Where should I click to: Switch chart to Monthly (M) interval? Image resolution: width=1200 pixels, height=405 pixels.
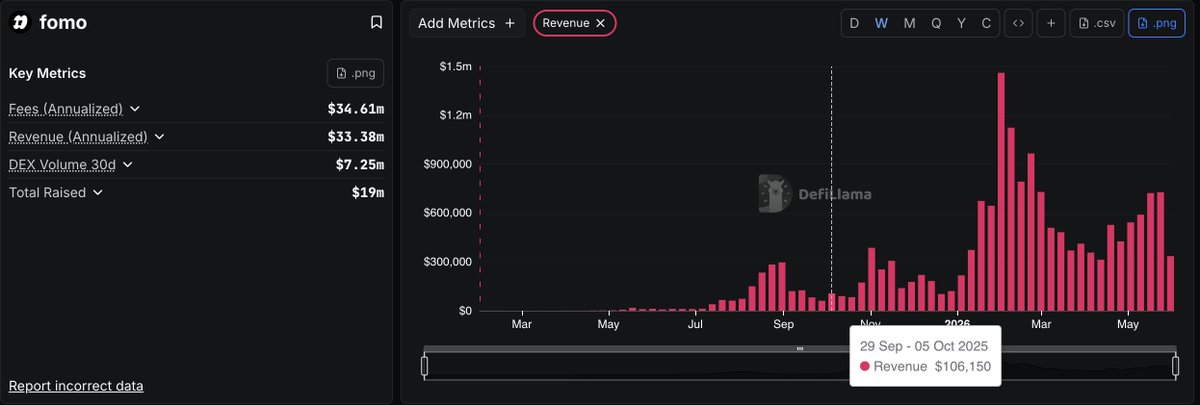click(909, 23)
